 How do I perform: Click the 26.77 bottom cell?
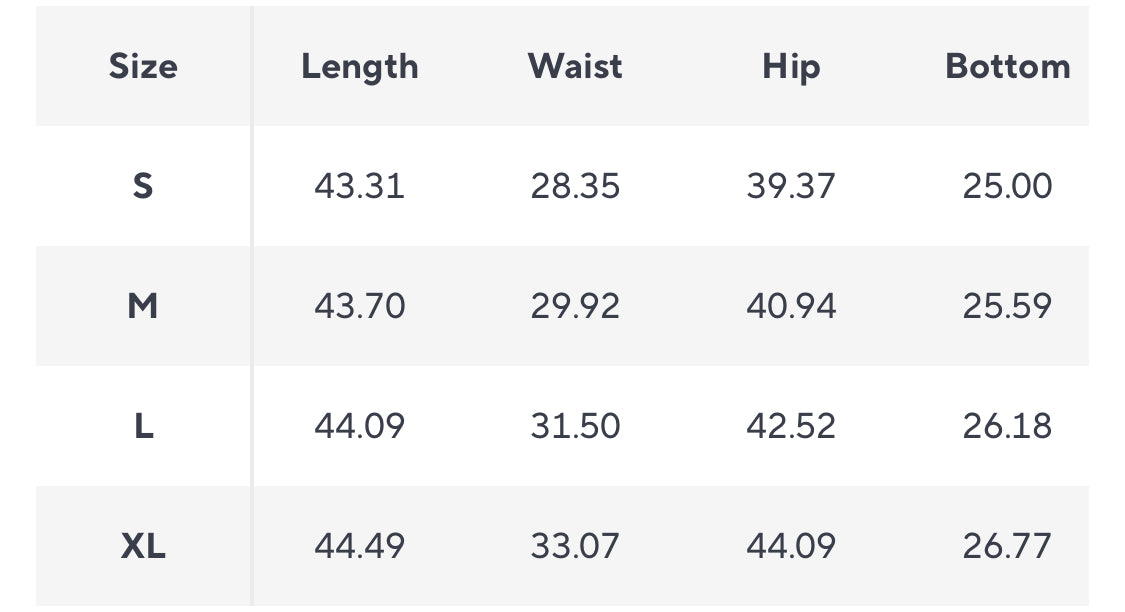point(1007,545)
